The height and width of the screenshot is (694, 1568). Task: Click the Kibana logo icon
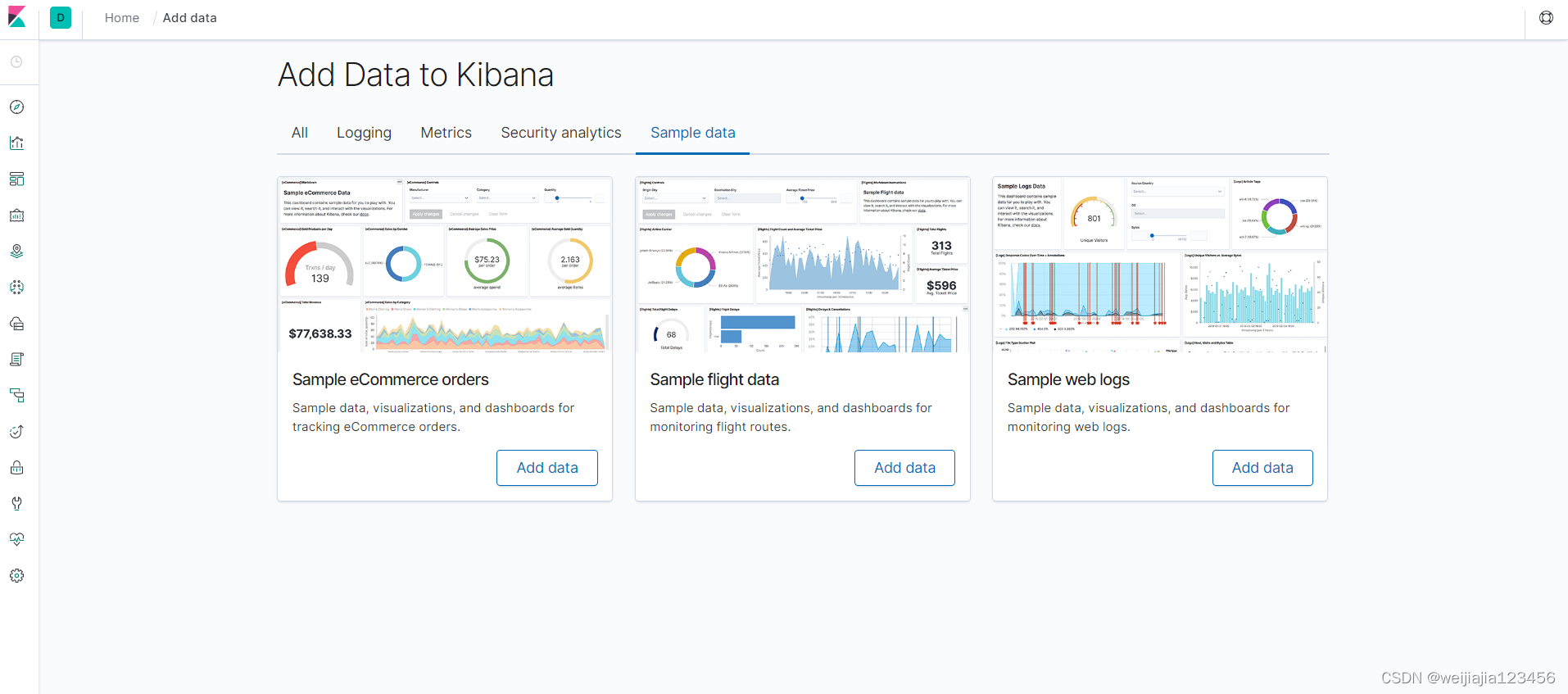tap(17, 17)
